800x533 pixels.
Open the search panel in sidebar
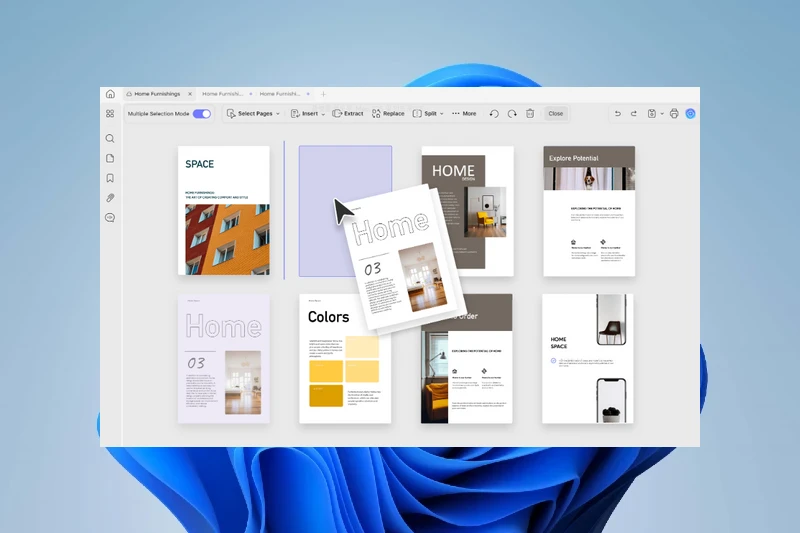110,138
